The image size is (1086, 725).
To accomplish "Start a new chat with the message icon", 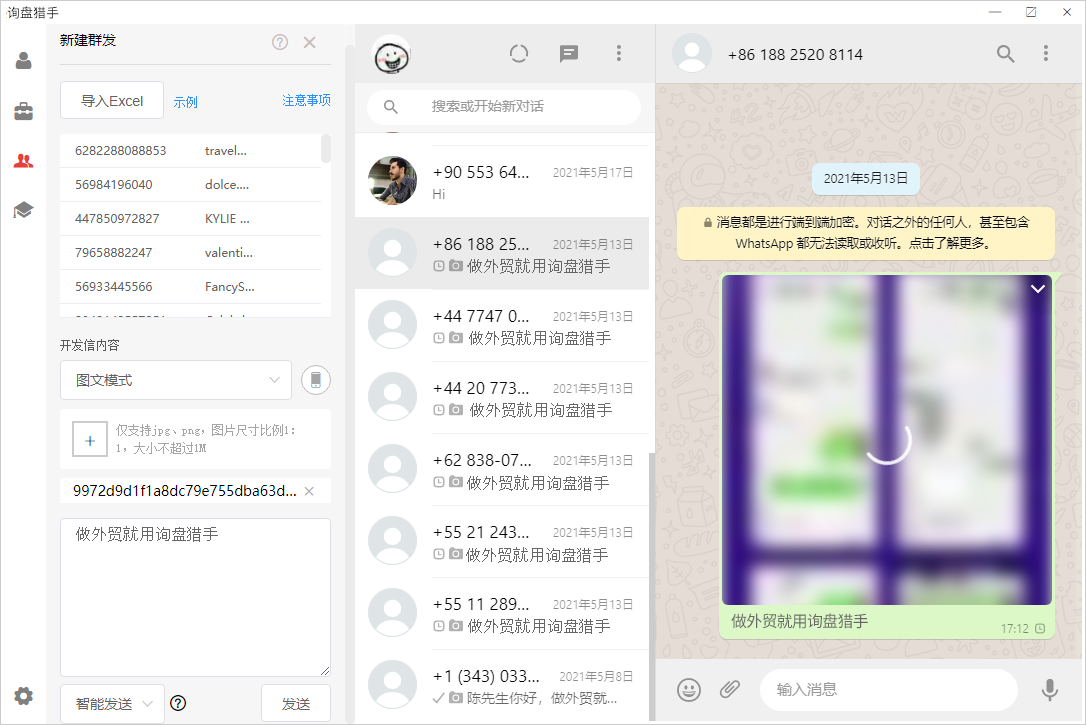I will pos(569,55).
